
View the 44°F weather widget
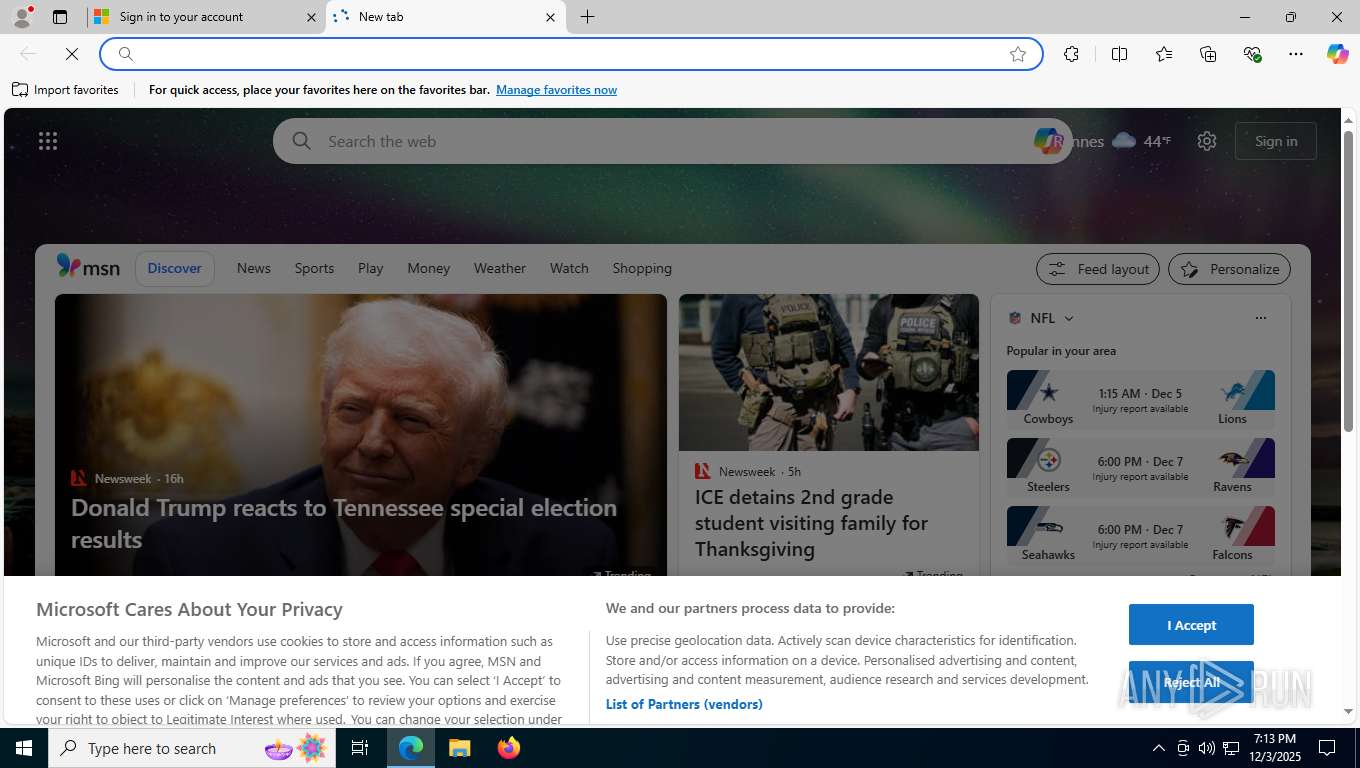1141,141
